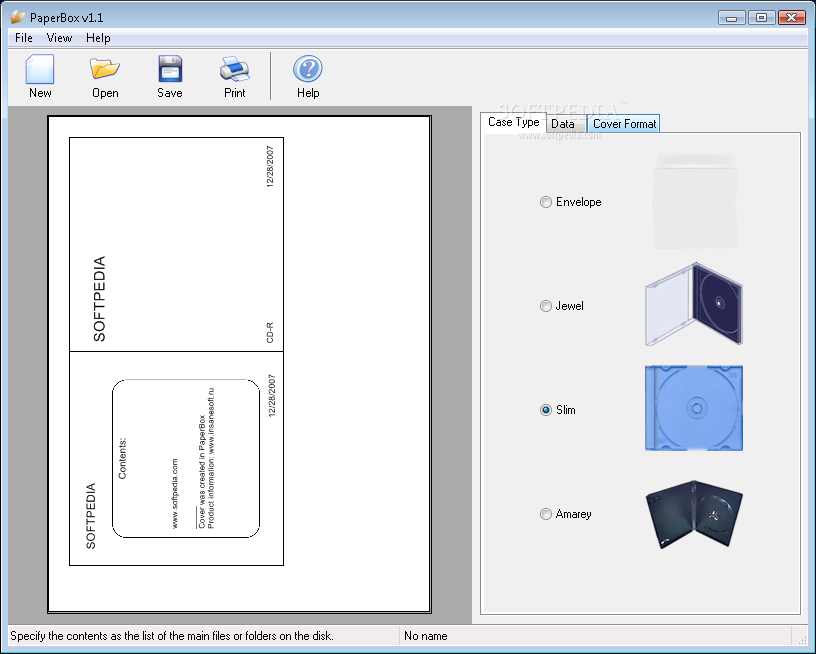Screen dimensions: 816x654
Task: Select the Amarey case type radio button
Action: 545,514
